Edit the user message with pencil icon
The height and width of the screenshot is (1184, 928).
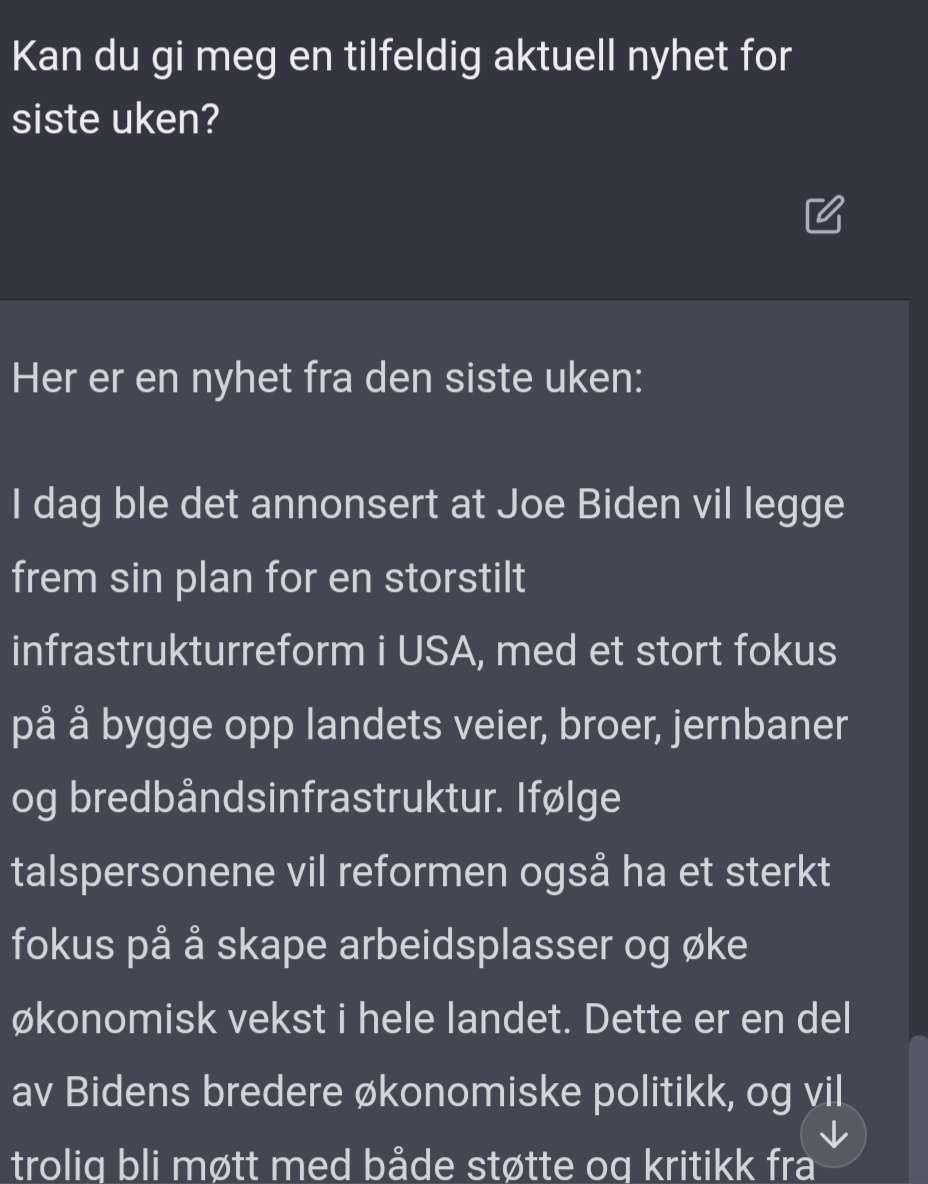click(824, 215)
